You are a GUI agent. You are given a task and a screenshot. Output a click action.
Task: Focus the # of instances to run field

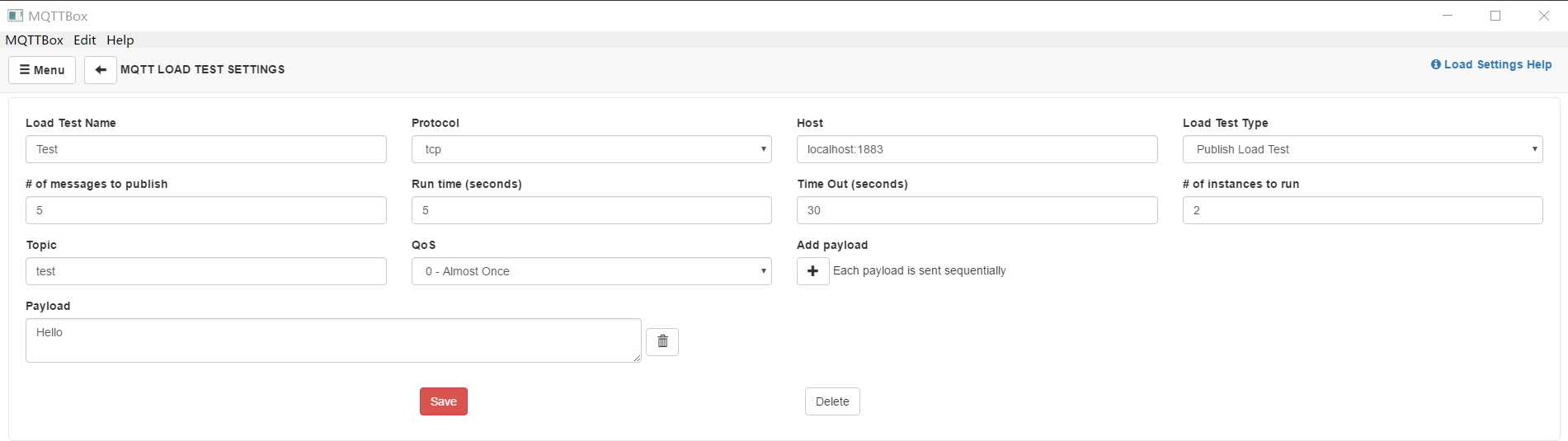coord(1363,210)
